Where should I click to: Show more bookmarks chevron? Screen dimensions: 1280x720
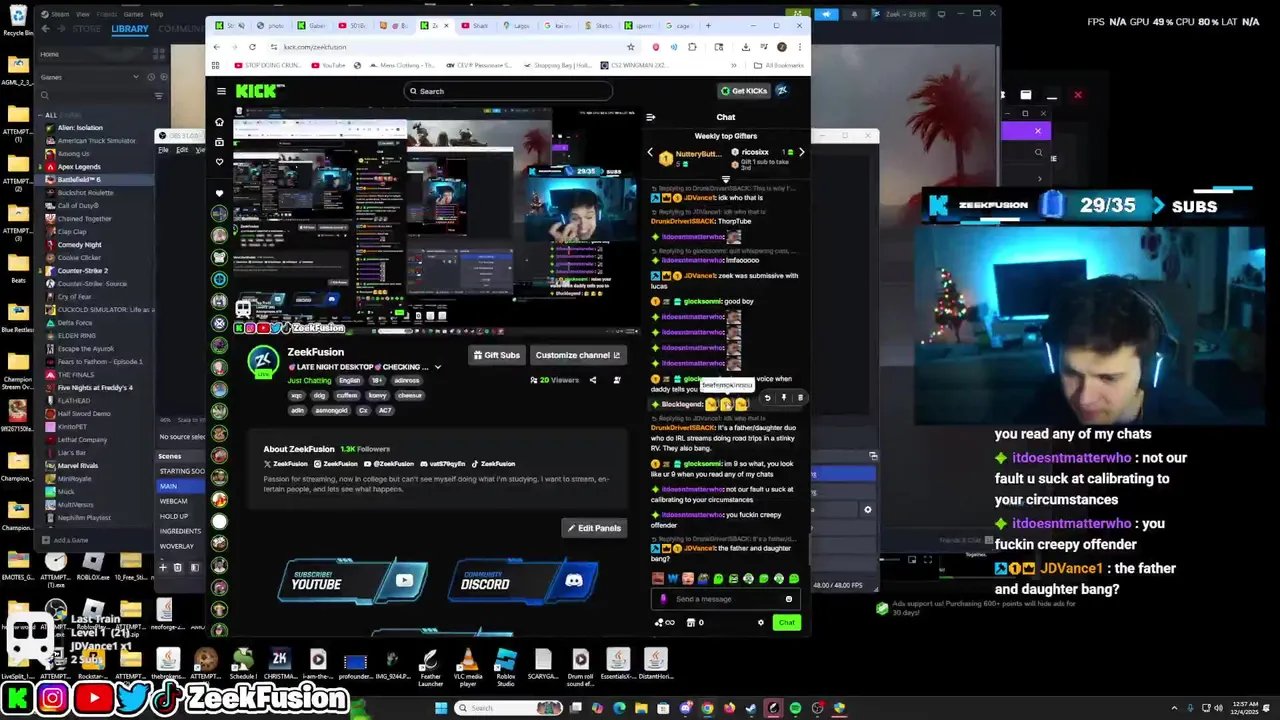pos(734,65)
